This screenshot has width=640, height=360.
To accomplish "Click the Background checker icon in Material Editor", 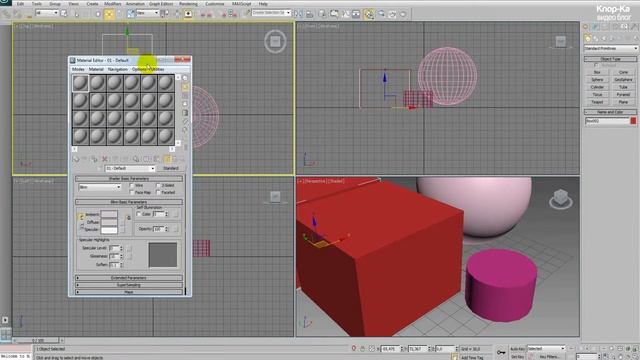I will click(185, 96).
